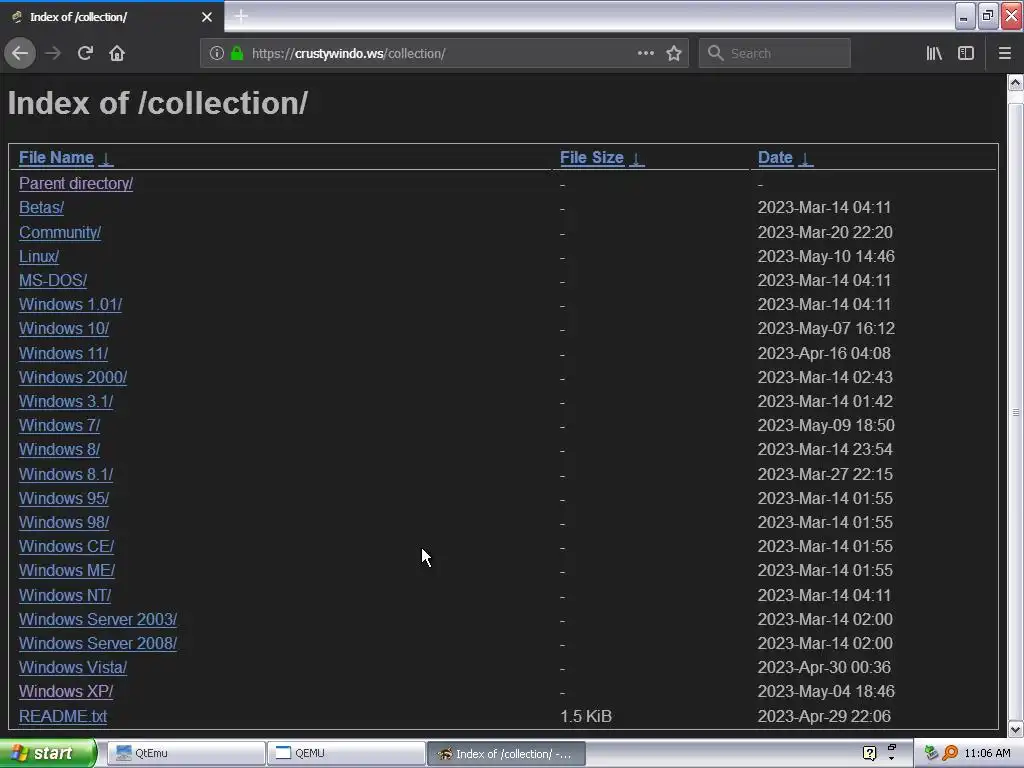This screenshot has width=1024, height=768.
Task: Open the Windows 8.1/ folder link
Action: point(66,475)
